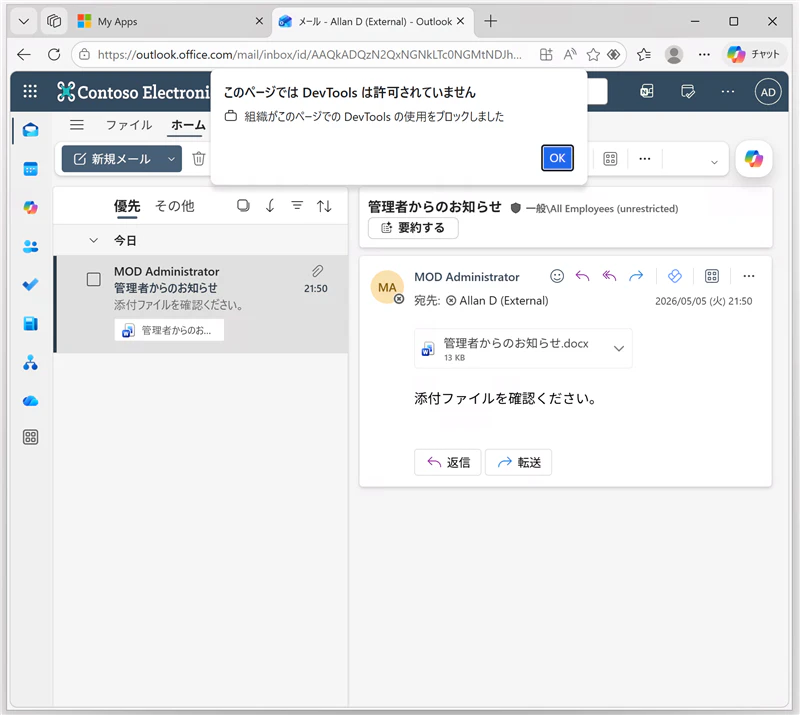Open a new browser tab with plus

click(x=490, y=21)
